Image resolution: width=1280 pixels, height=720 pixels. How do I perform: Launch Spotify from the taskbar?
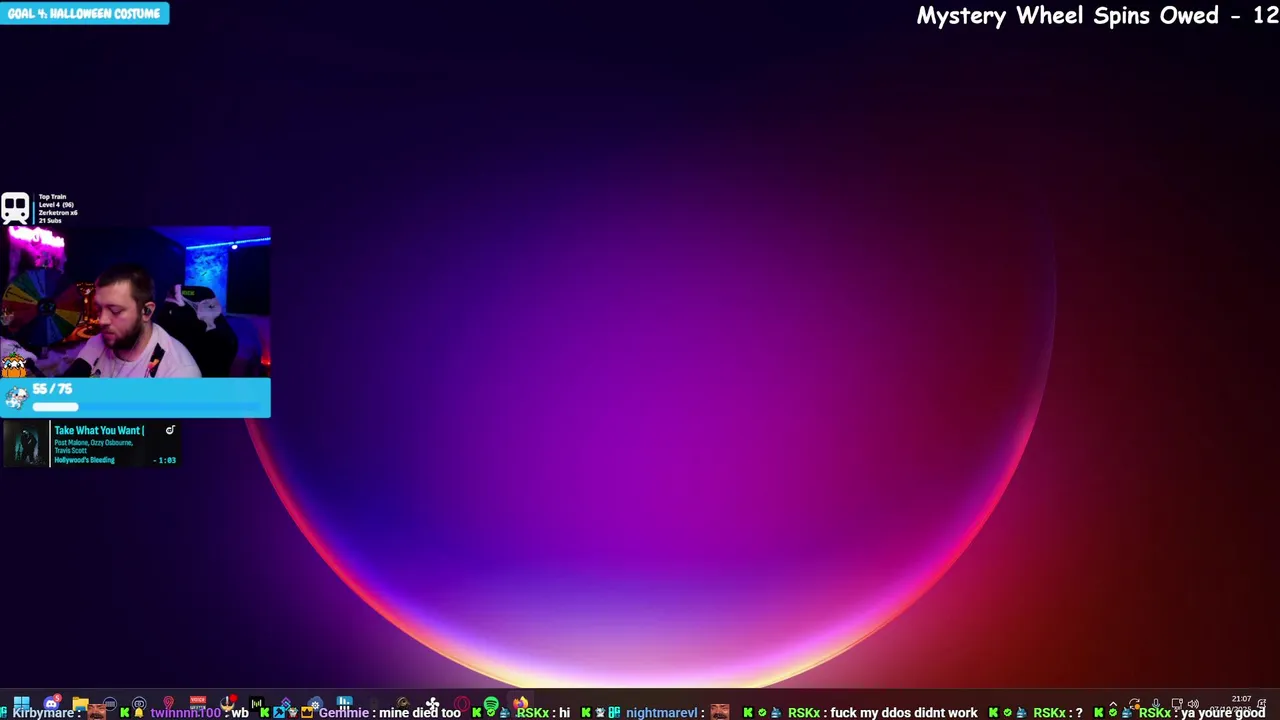click(491, 704)
